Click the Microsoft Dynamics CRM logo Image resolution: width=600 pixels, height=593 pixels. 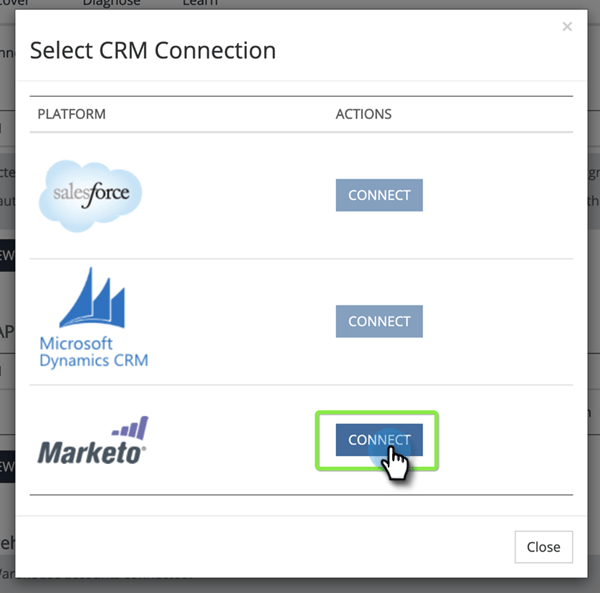[x=94, y=318]
